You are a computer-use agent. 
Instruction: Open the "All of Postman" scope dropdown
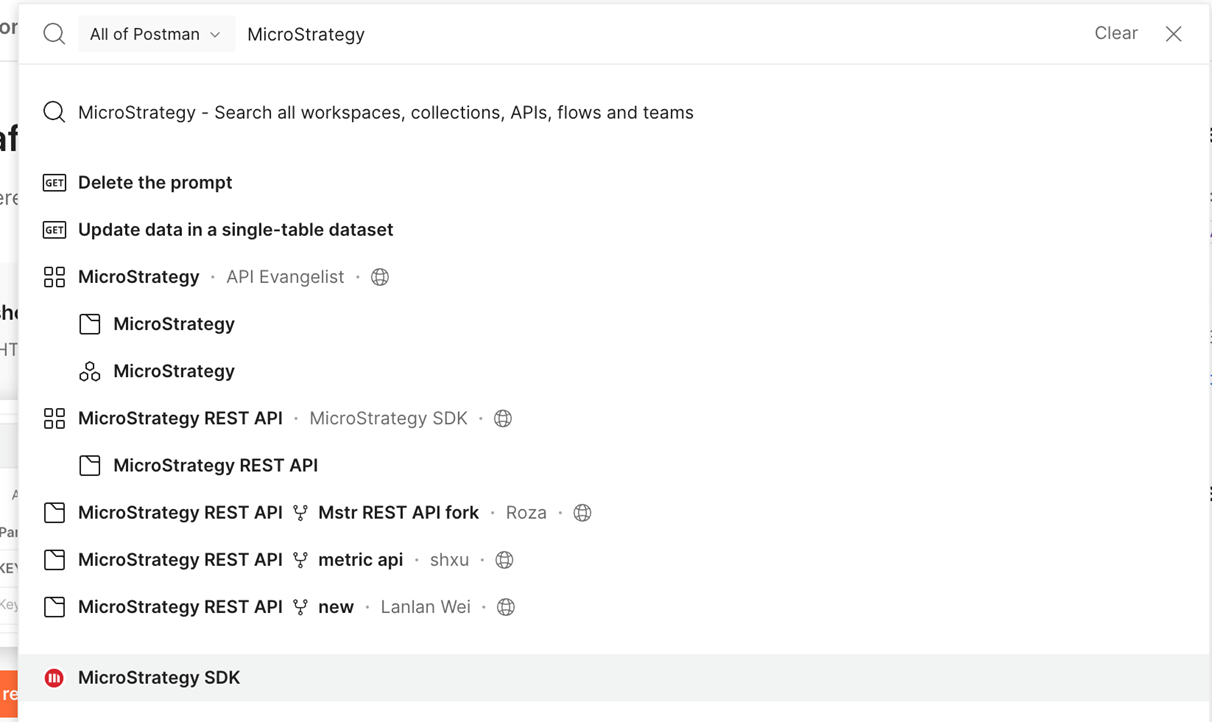tap(156, 33)
